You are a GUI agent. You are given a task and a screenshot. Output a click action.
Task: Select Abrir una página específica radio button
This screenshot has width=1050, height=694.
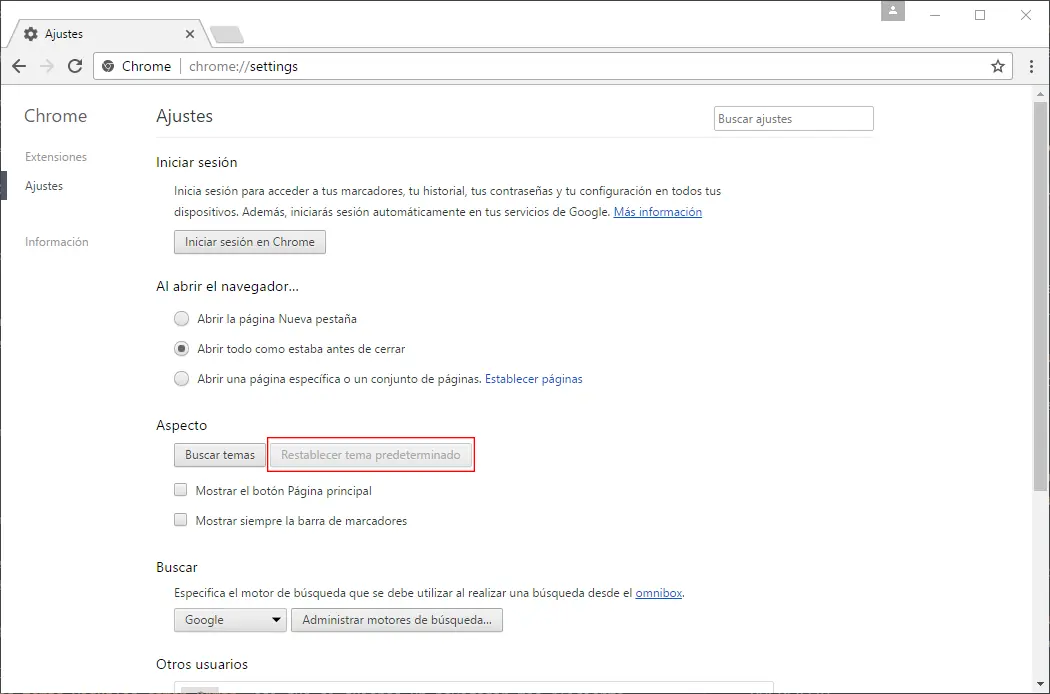click(x=181, y=378)
